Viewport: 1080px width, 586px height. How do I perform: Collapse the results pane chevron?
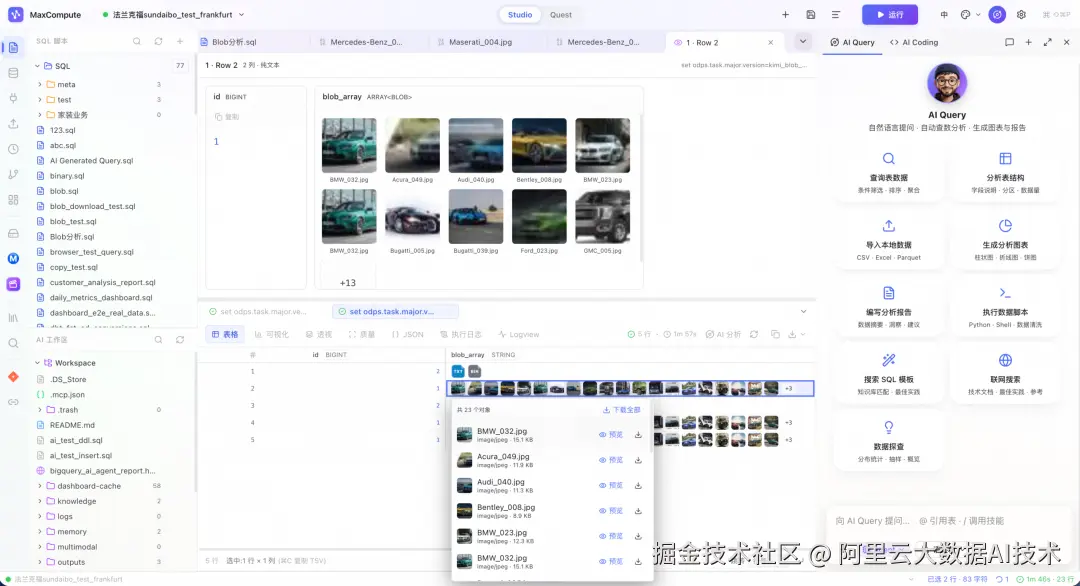(803, 311)
